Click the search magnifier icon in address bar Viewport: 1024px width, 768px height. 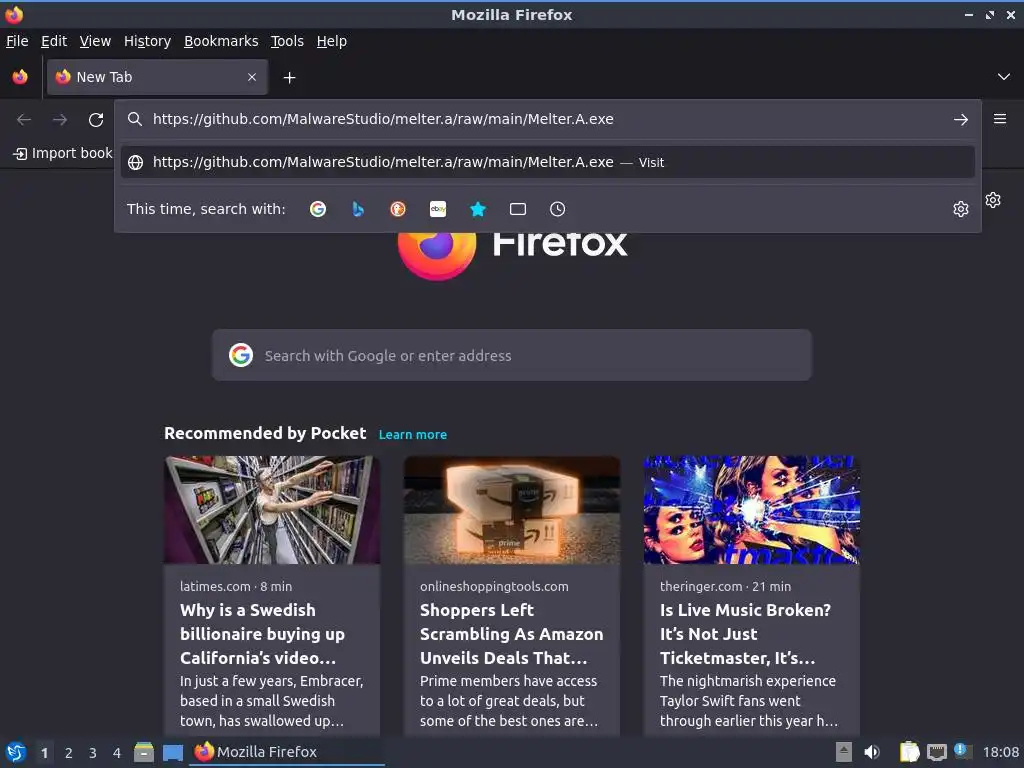click(135, 119)
